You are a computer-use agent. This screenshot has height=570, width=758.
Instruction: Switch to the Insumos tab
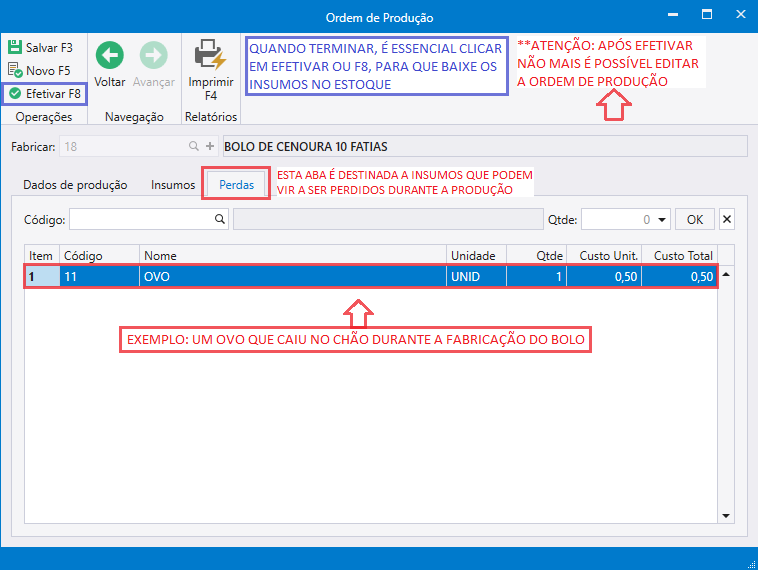(173, 185)
